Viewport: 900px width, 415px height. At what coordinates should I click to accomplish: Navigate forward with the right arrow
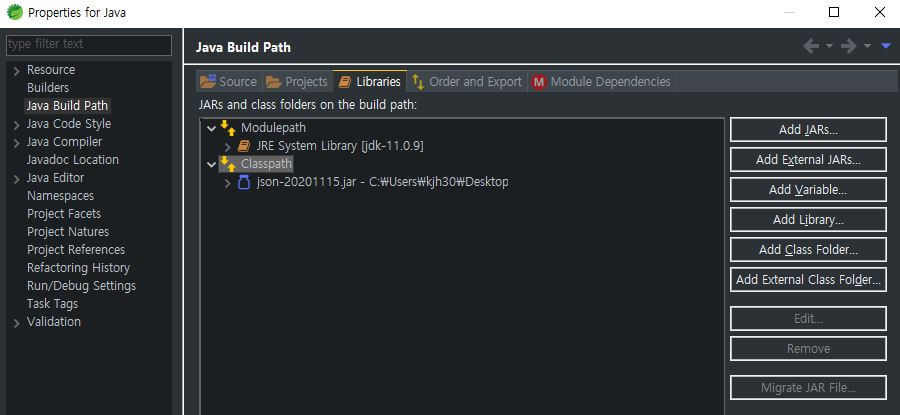[x=849, y=46]
